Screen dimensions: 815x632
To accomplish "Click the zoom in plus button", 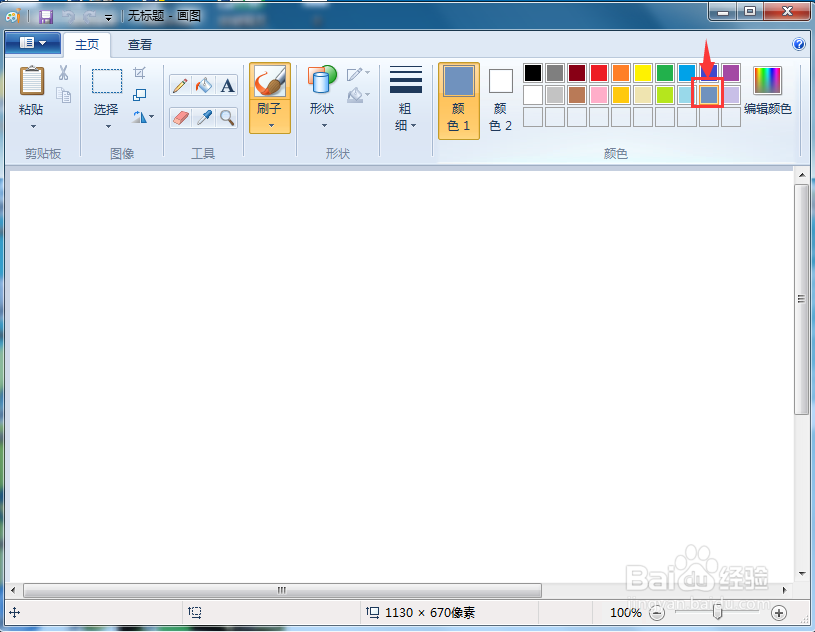I will click(x=779, y=613).
